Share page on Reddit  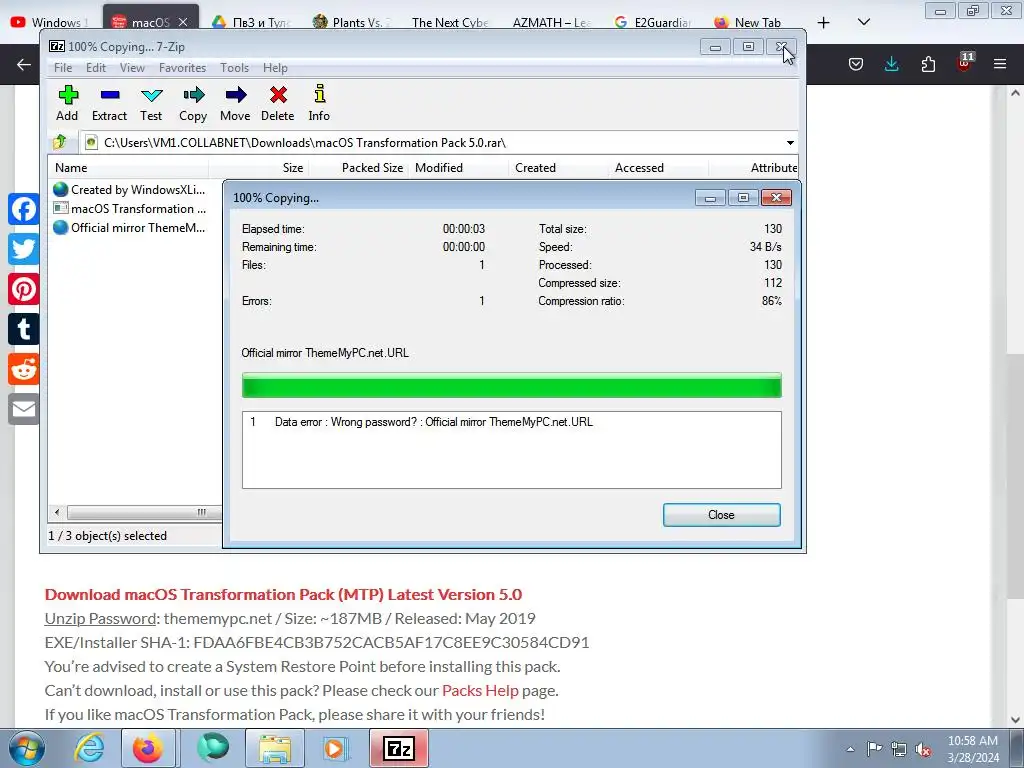click(24, 369)
